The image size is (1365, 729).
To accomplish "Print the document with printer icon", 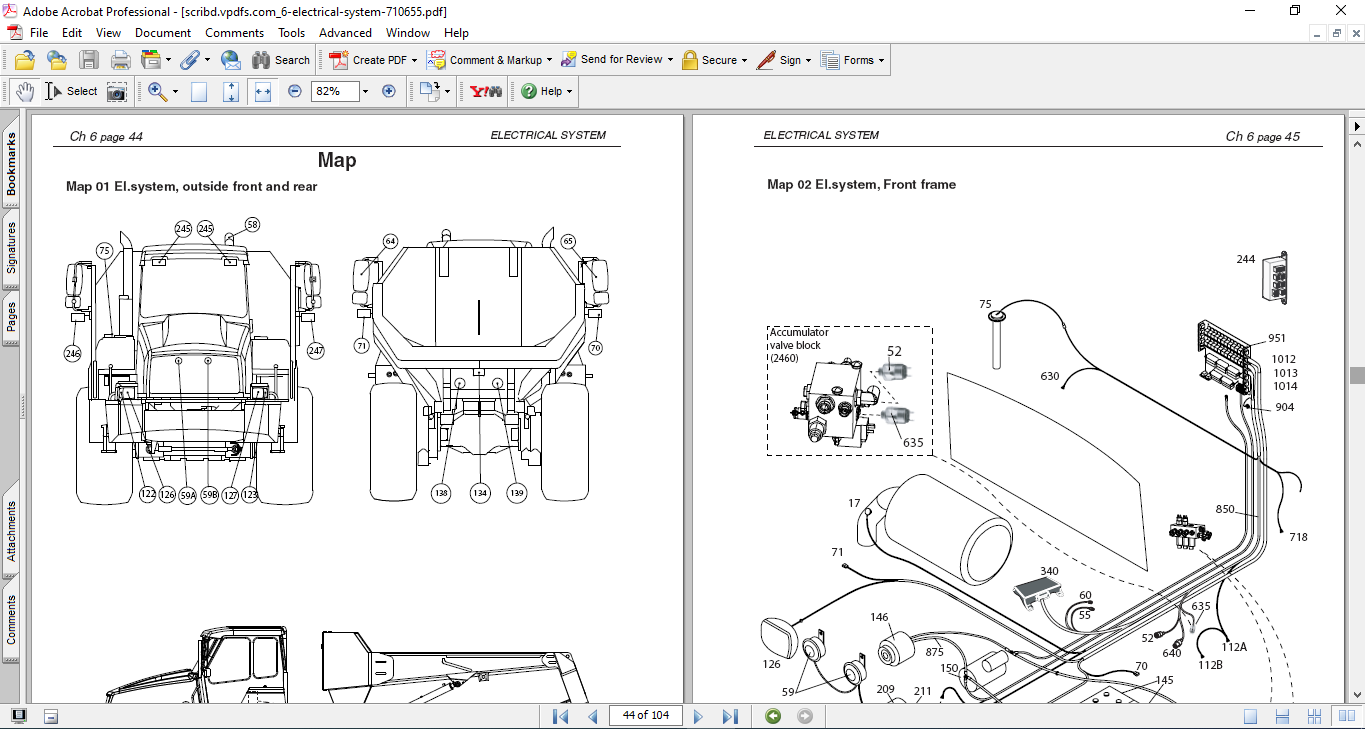I will click(120, 60).
